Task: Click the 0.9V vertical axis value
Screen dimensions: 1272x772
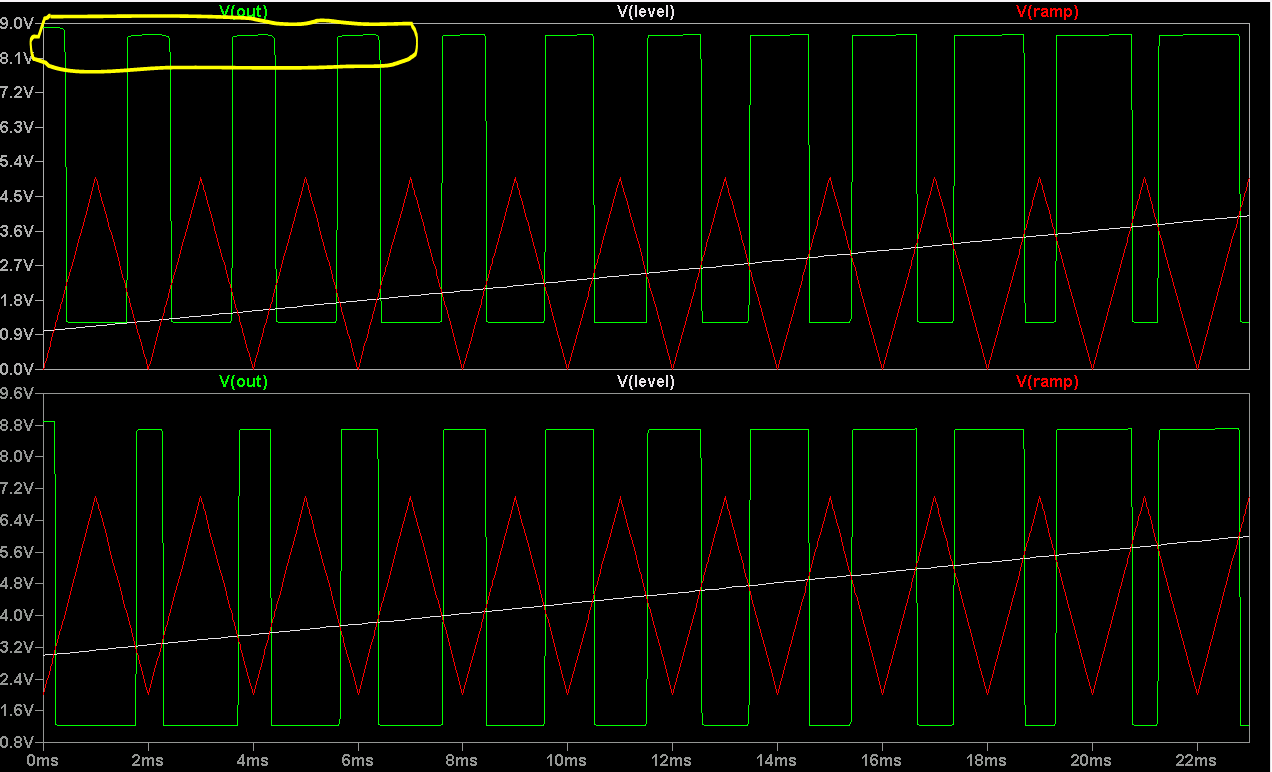Action: pos(17,334)
